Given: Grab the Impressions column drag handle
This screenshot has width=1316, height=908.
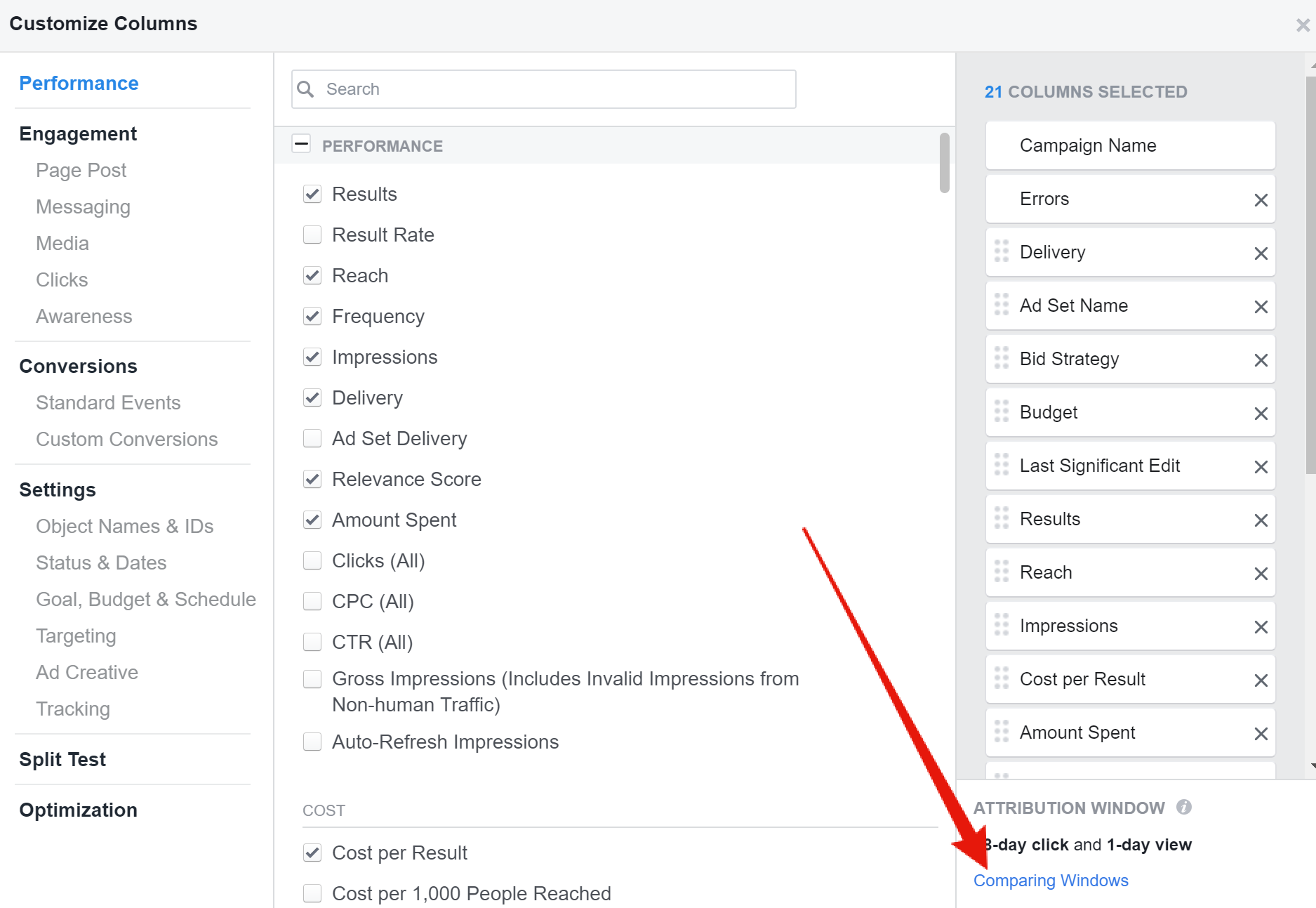Looking at the screenshot, I should click(x=1002, y=624).
